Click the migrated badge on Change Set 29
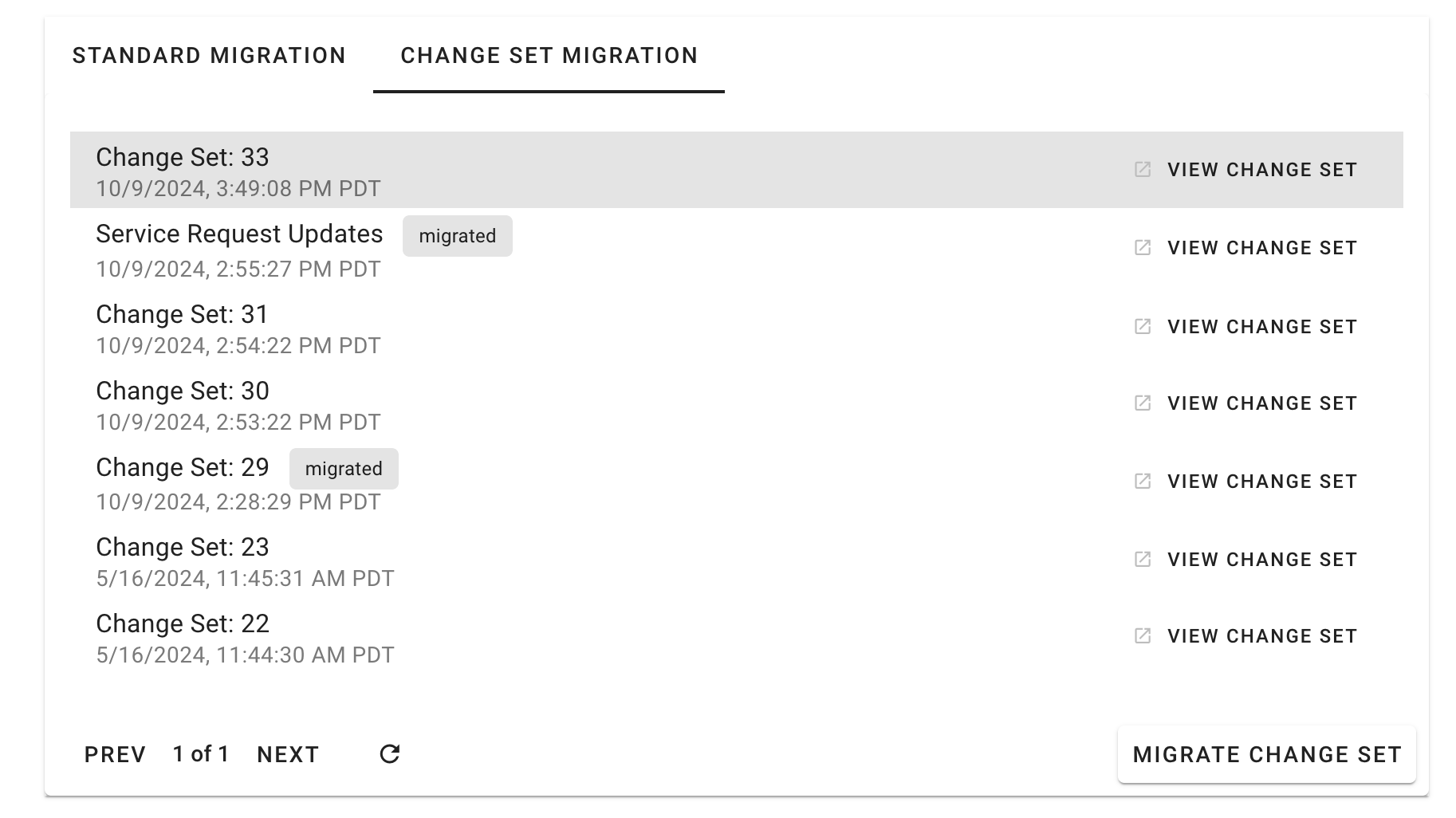1456x818 pixels. point(344,469)
